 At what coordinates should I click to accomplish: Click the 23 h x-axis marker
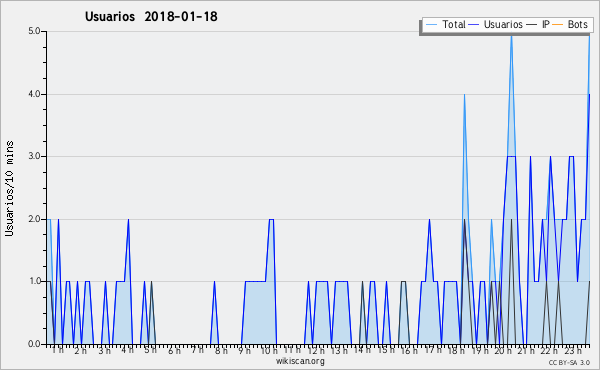coord(573,350)
